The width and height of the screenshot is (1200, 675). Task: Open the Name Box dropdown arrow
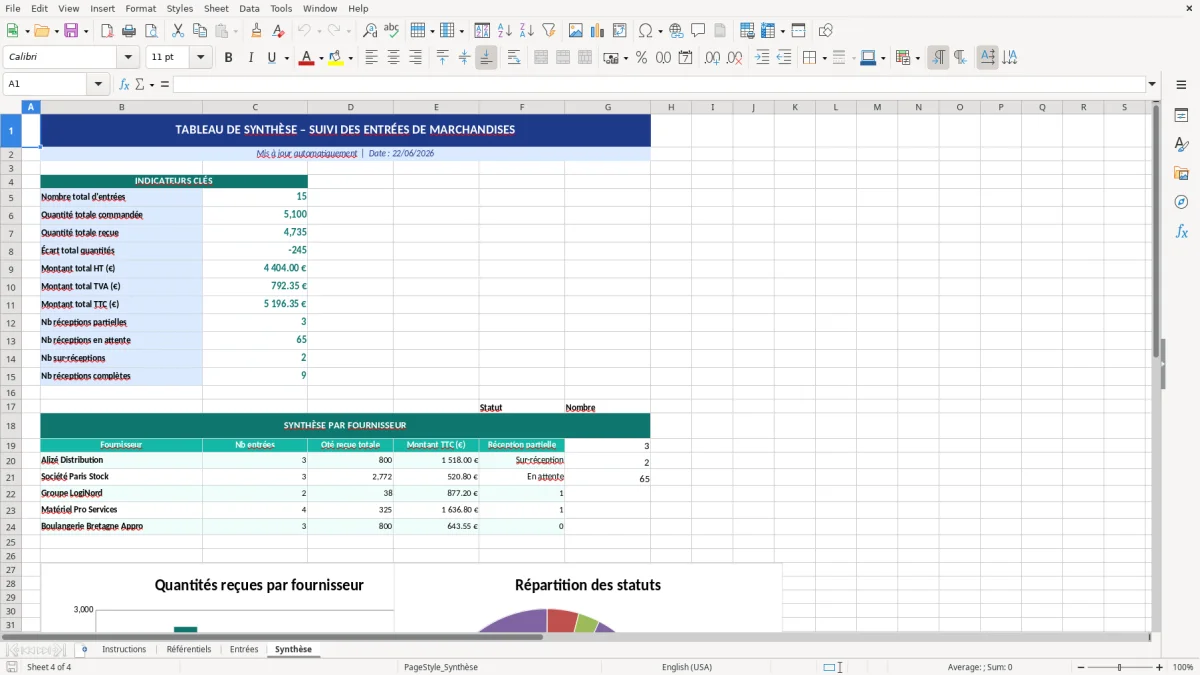98,84
